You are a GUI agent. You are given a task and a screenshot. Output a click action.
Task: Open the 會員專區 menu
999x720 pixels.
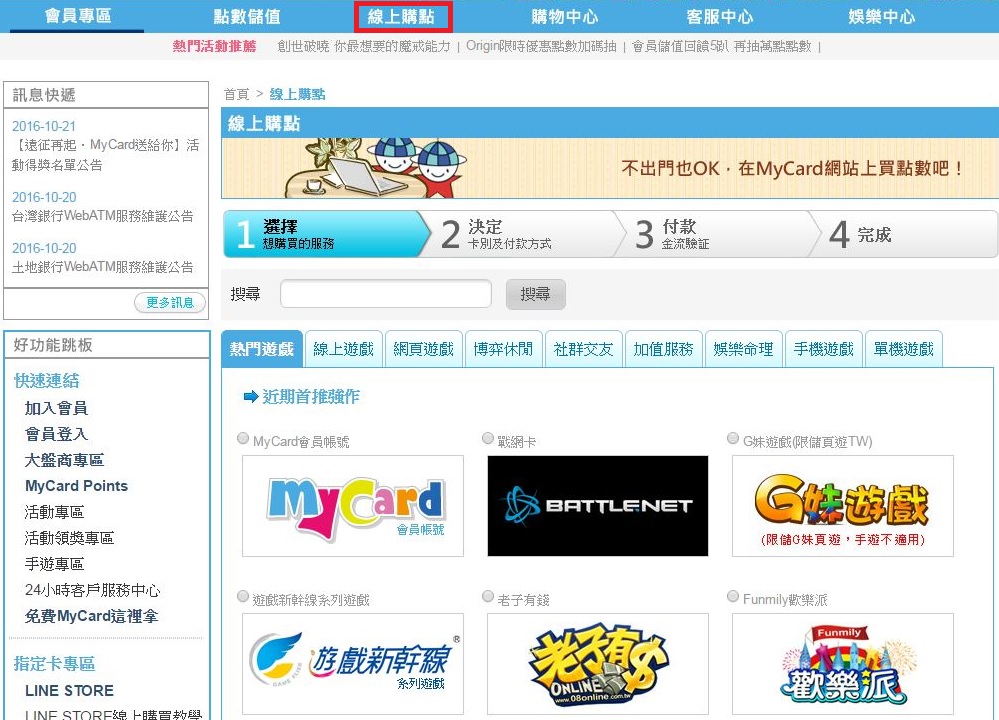[78, 16]
